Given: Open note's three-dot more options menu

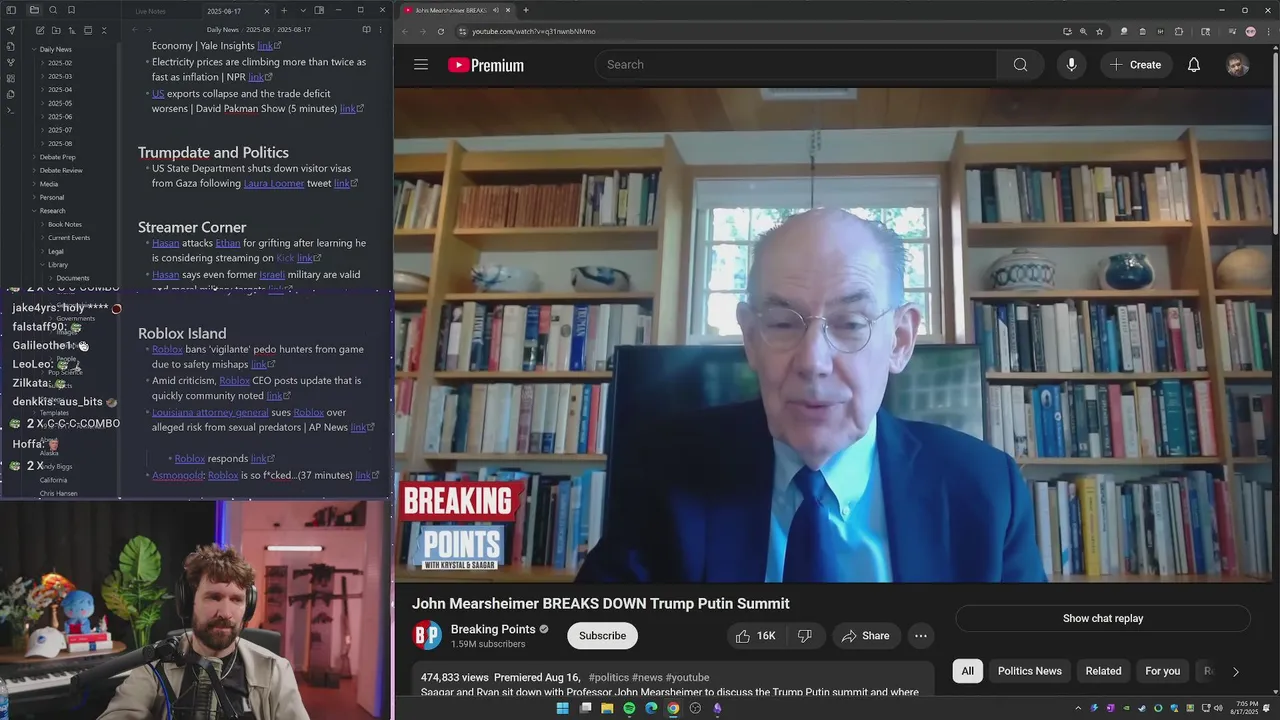Looking at the screenshot, I should [x=382, y=30].
